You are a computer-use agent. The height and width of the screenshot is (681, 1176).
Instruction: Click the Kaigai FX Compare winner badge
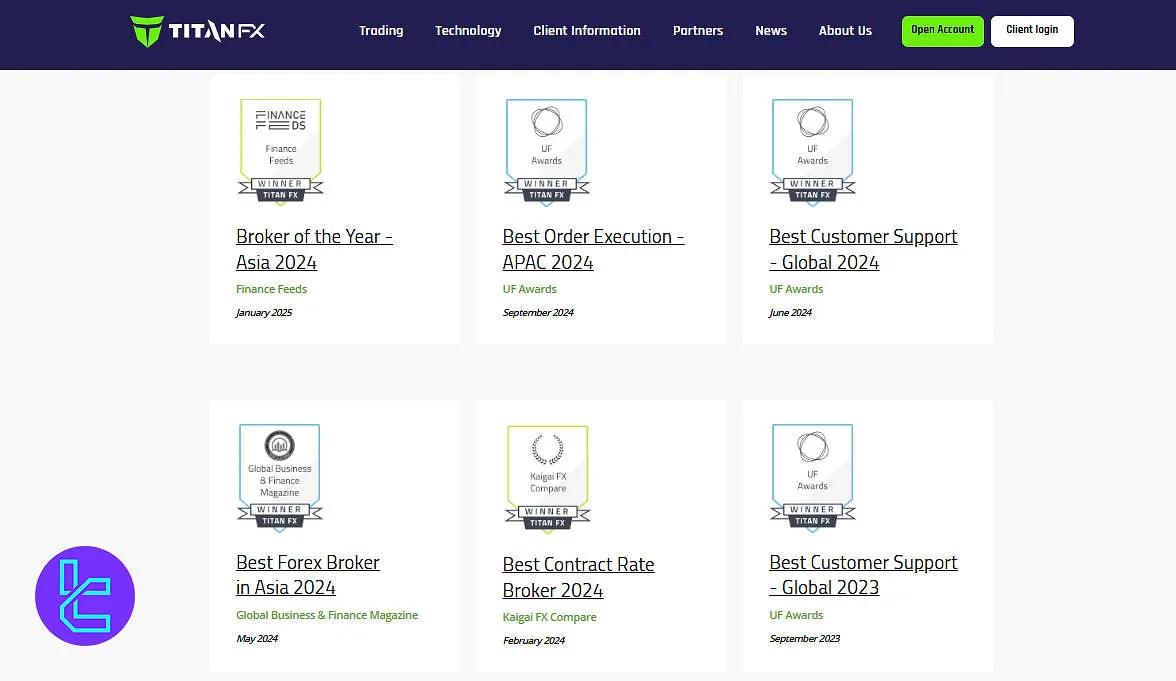(547, 479)
